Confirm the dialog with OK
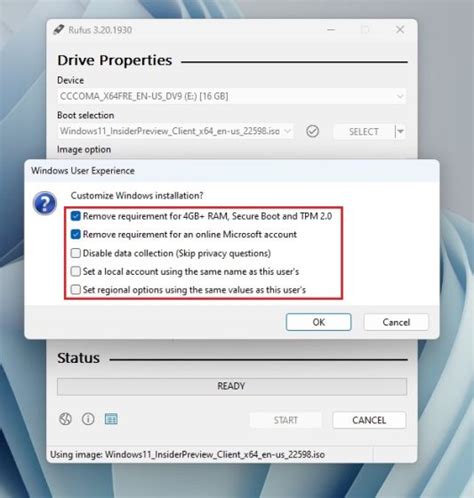Viewport: 474px width, 498px height. [x=318, y=322]
